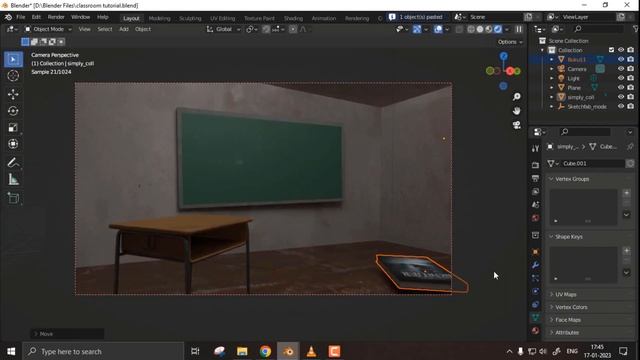This screenshot has height=360, width=640.
Task: Open the Global transform orientation dropdown
Action: pos(223,29)
